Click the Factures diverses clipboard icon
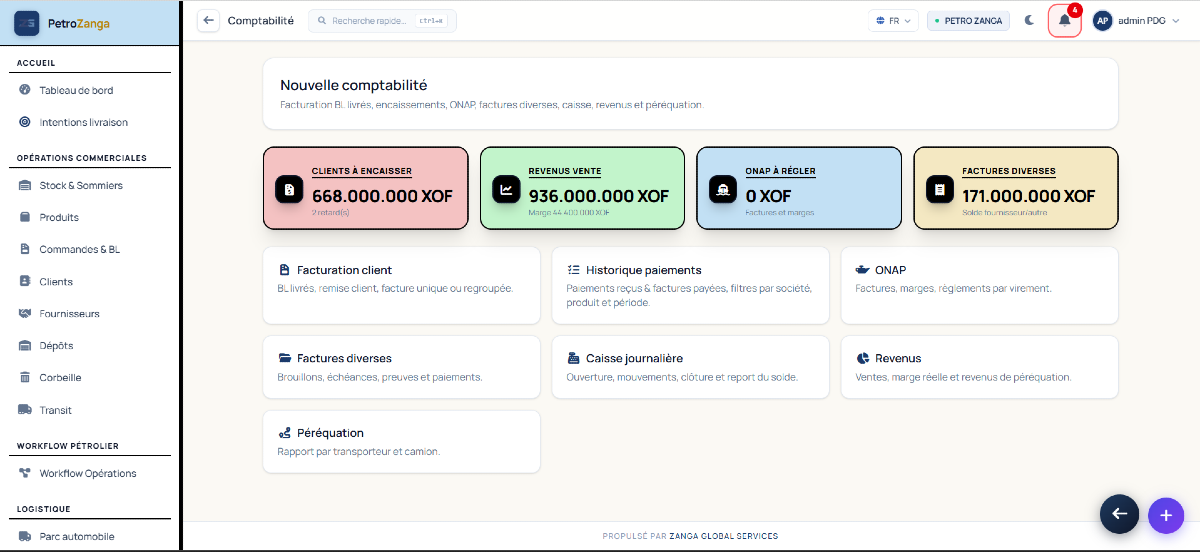 click(940, 189)
